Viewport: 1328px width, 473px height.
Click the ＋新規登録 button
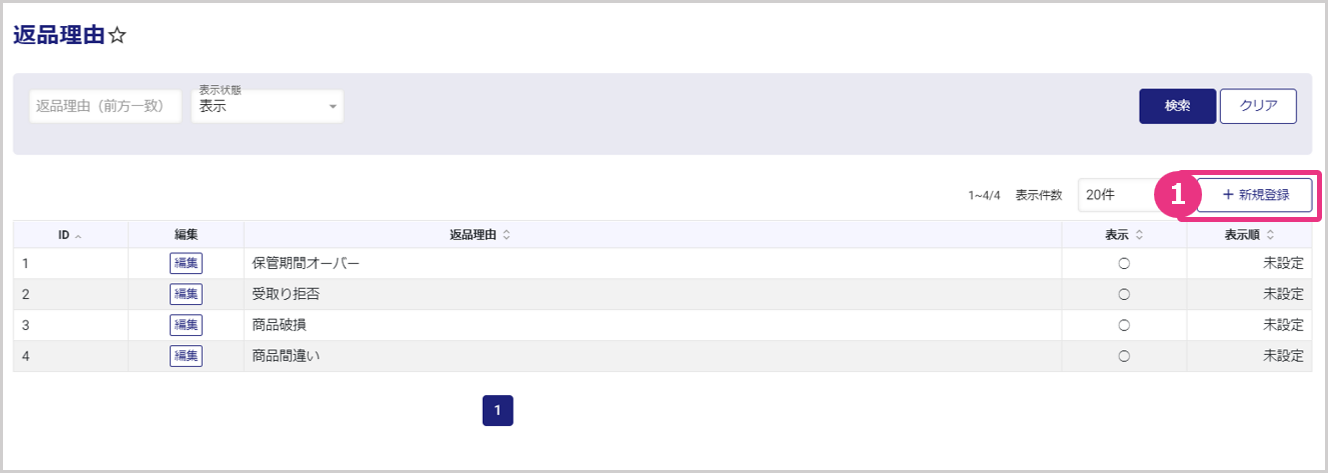pyautogui.click(x=1255, y=195)
